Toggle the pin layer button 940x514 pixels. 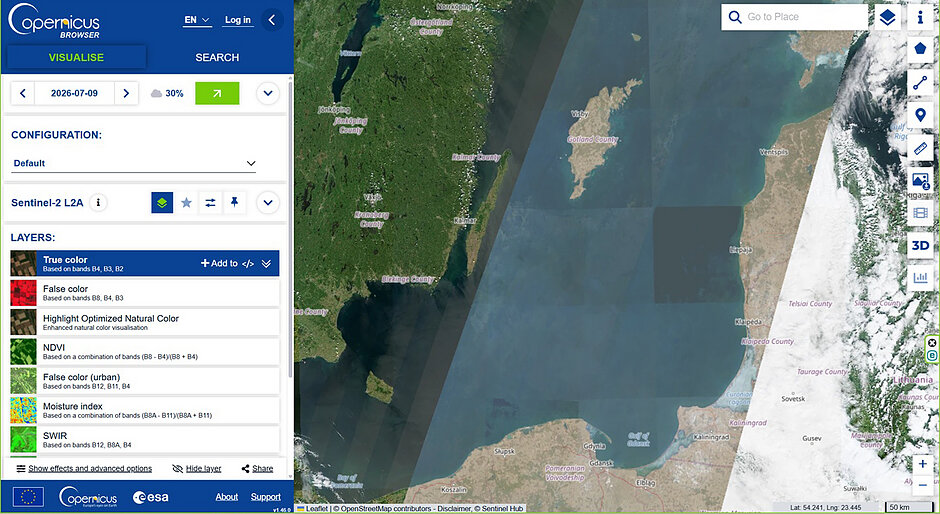point(234,203)
